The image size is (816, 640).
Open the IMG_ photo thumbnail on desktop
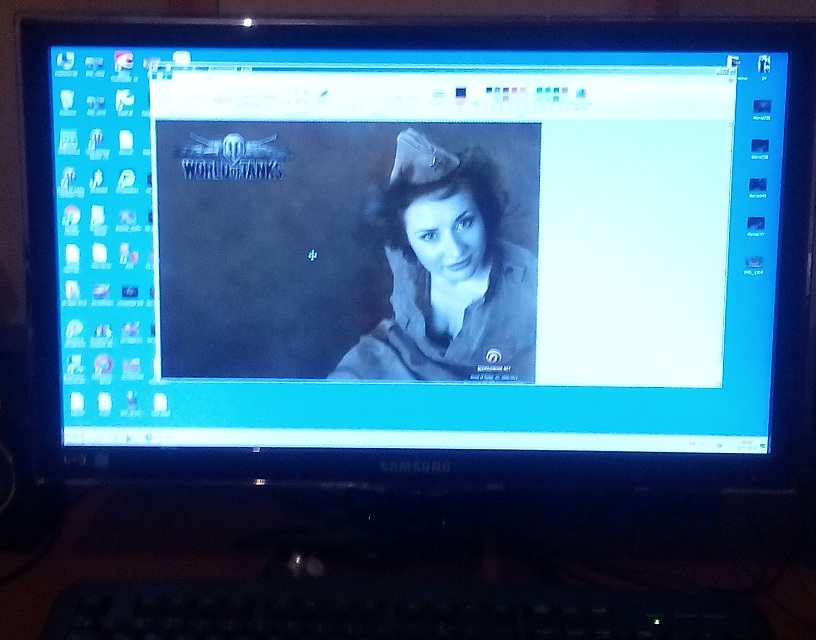coord(754,265)
